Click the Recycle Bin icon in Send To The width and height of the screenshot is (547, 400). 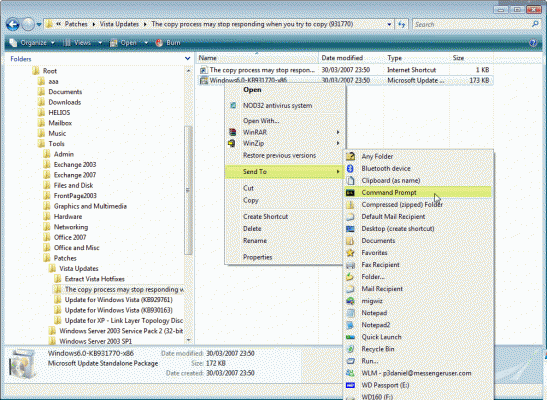350,349
